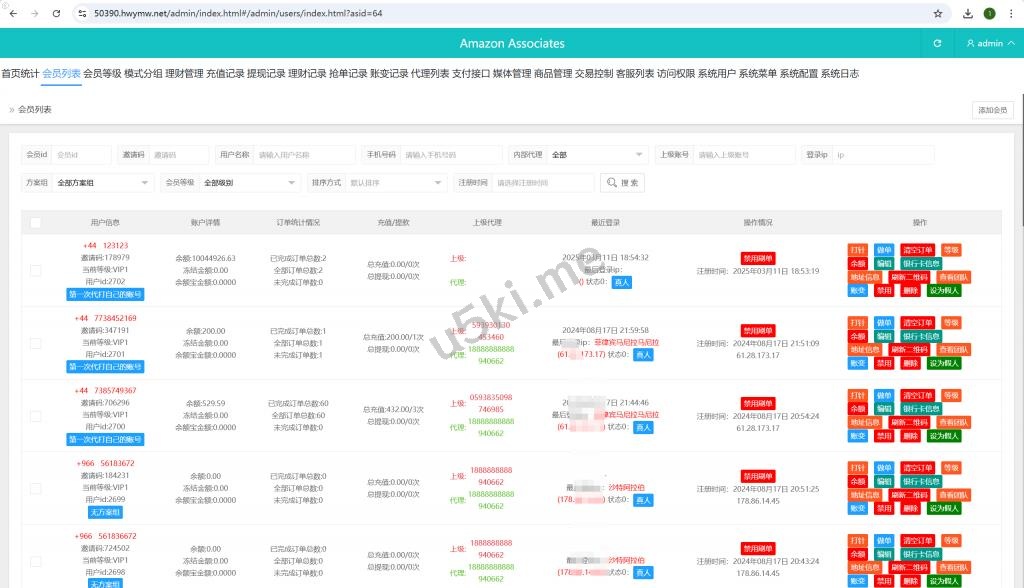Expand the 内部代理 dropdown

pos(598,155)
